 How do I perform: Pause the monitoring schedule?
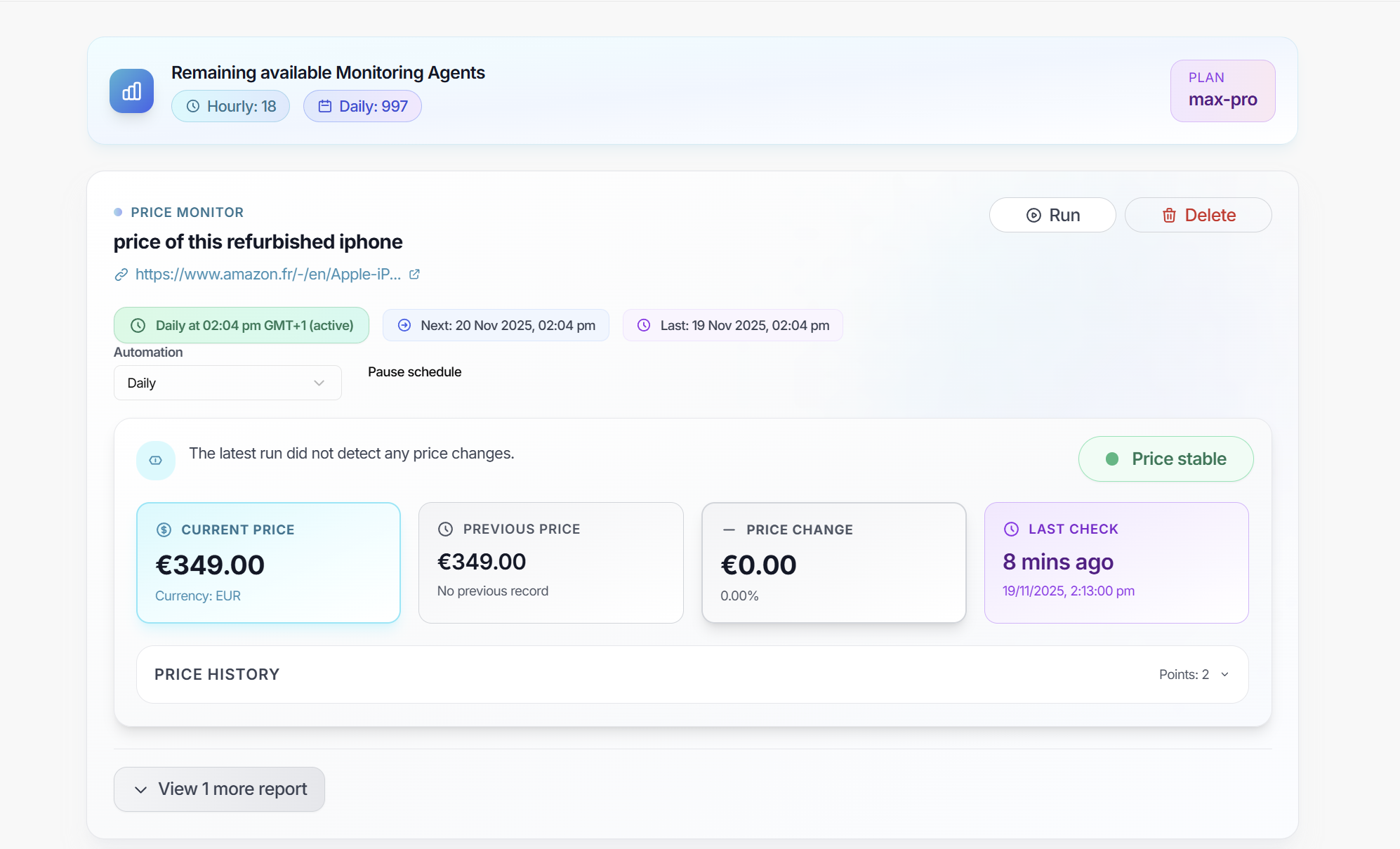414,371
